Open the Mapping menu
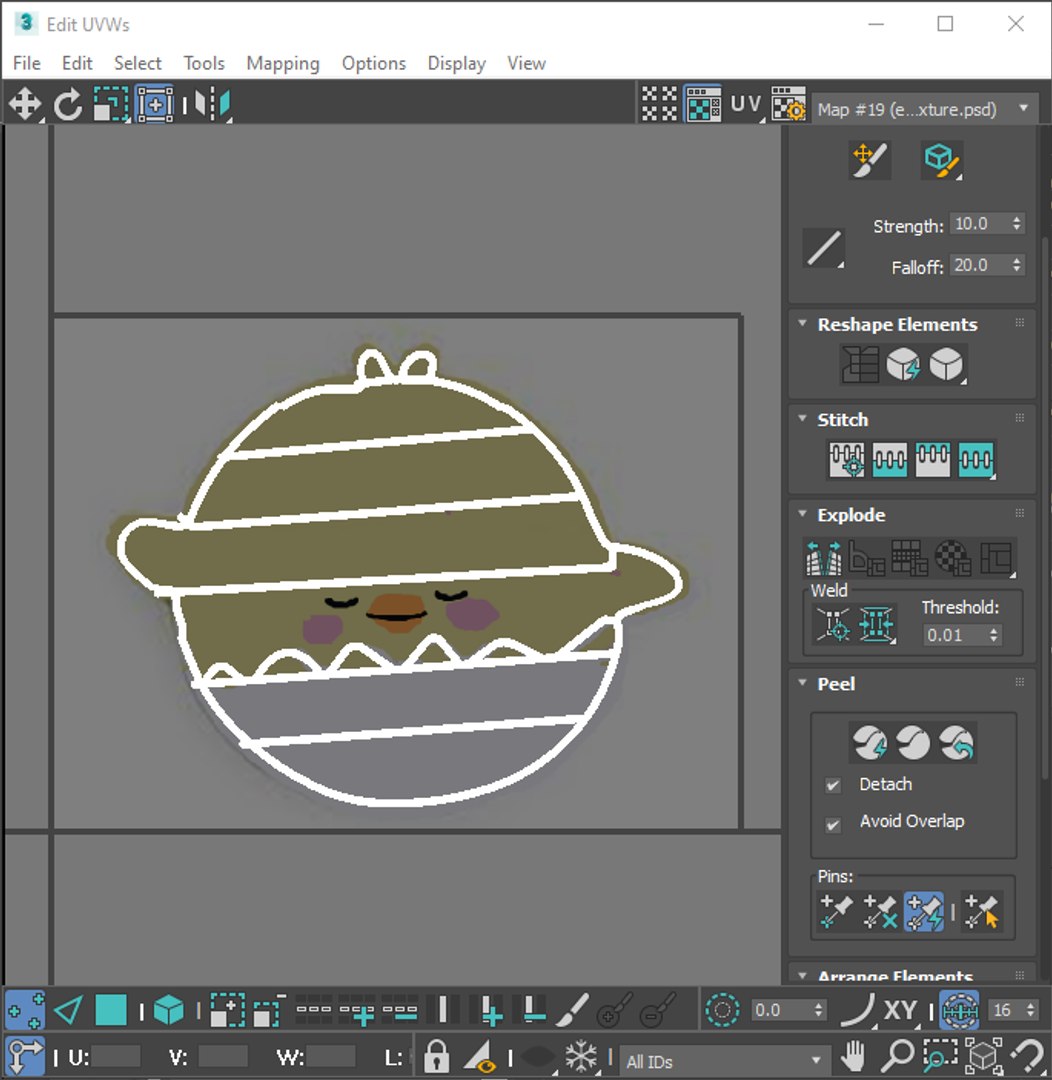Image resolution: width=1052 pixels, height=1080 pixels. [282, 63]
